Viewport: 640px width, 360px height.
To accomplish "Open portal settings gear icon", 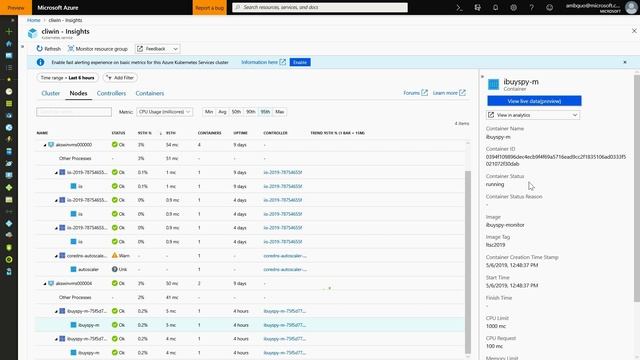I will (513, 7).
